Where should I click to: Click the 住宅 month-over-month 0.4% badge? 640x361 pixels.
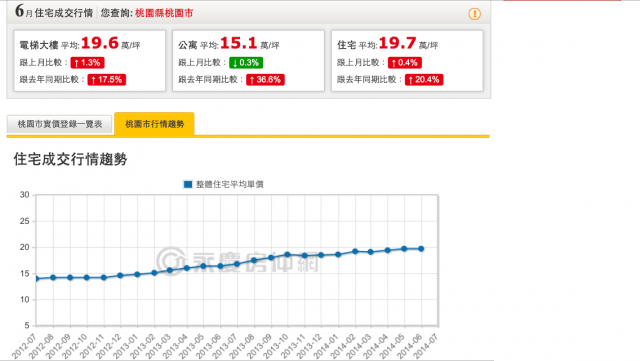tap(404, 62)
